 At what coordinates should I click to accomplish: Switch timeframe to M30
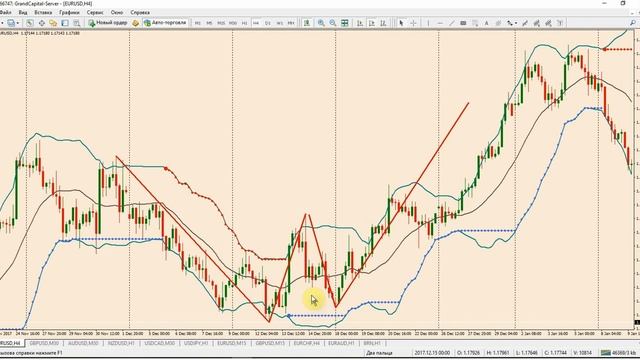point(233,23)
